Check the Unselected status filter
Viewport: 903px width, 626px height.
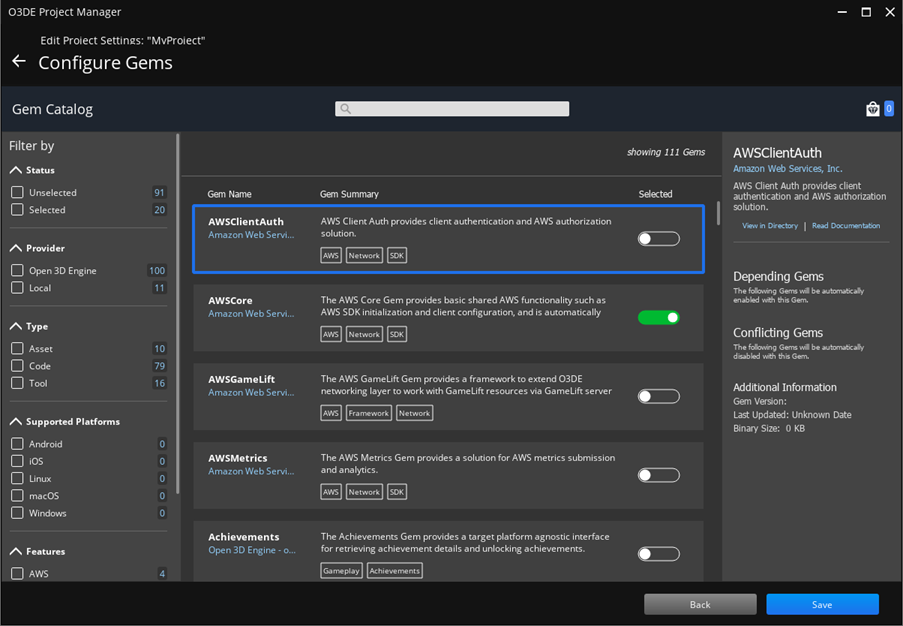[17, 192]
